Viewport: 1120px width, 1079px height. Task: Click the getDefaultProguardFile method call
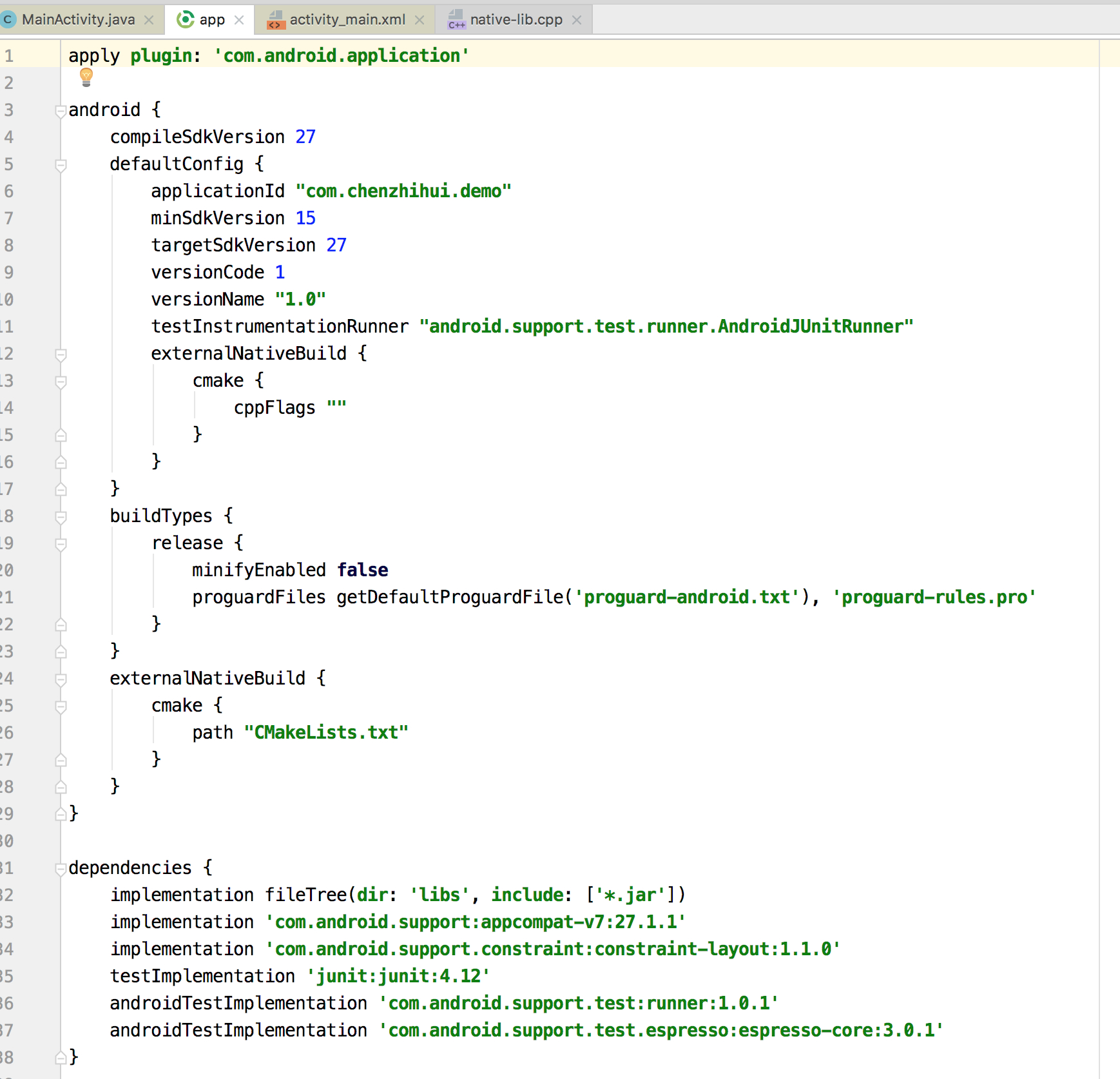click(x=450, y=597)
